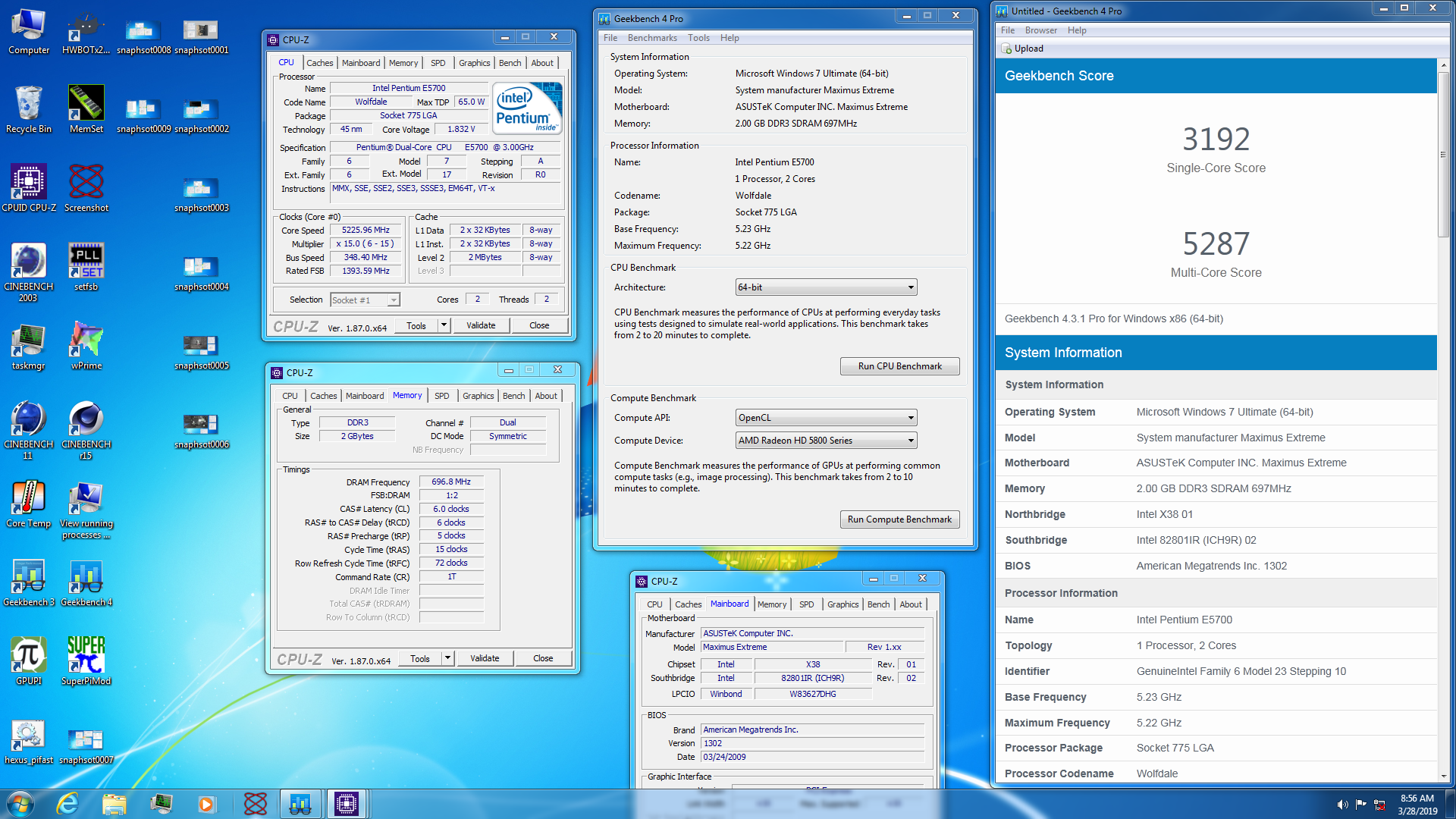The image size is (1456, 819).
Task: Click the Run Compute Benchmark button
Action: pos(899,519)
